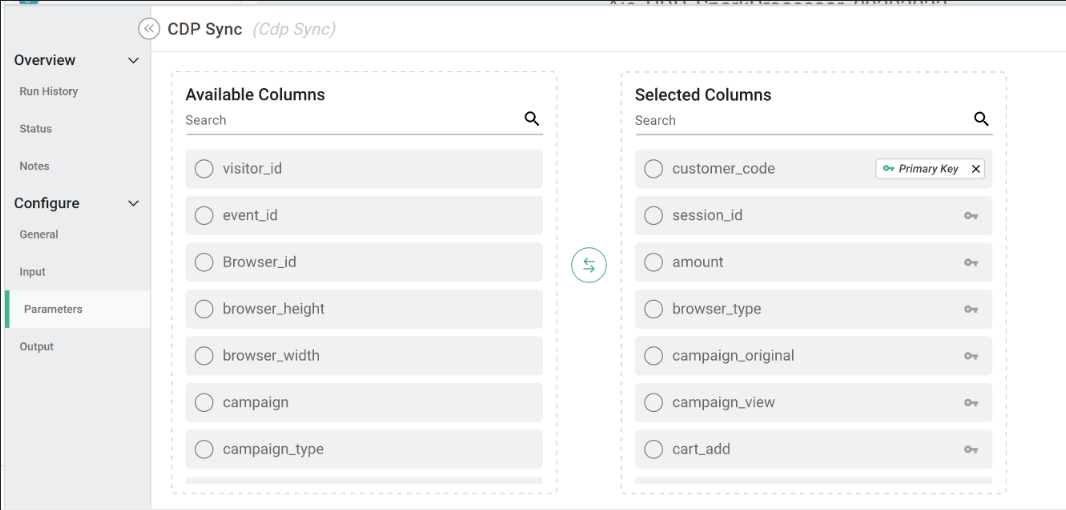The height and width of the screenshot is (510, 1066).
Task: Click the swap columns transfer icon
Action: (589, 265)
